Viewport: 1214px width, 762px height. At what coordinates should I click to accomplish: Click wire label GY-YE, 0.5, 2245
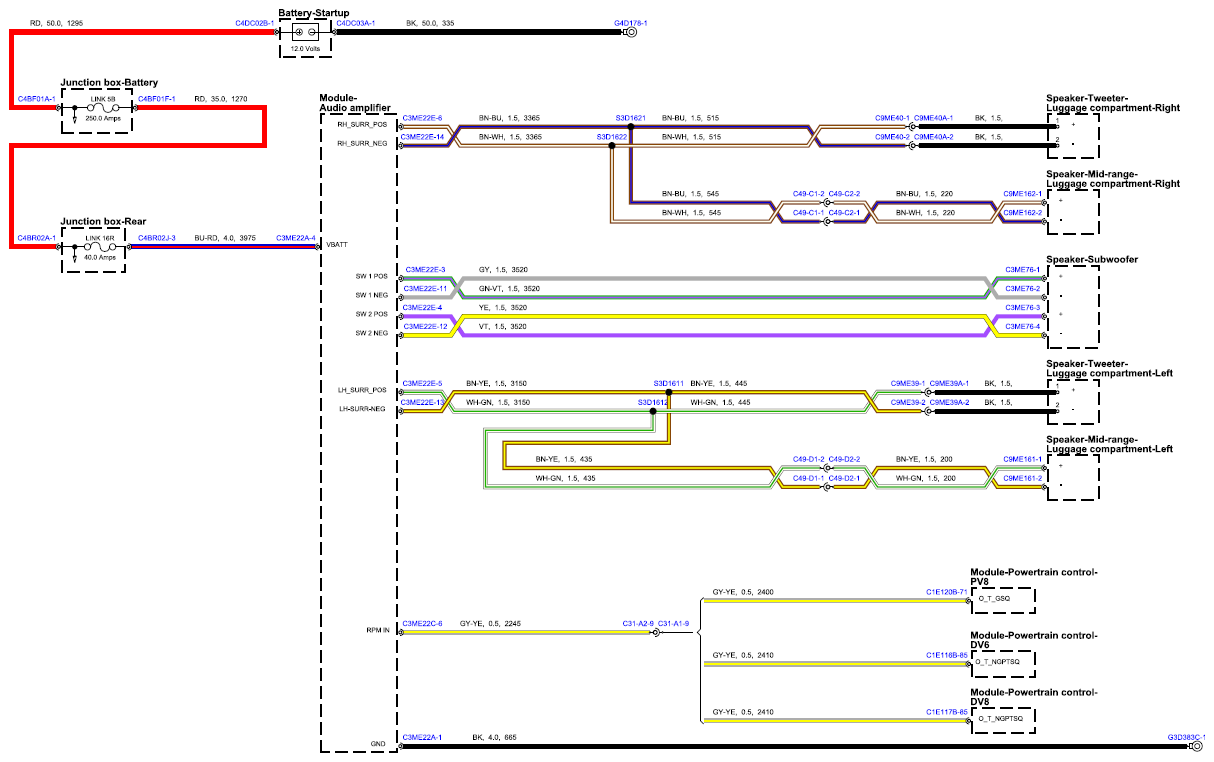(x=490, y=623)
